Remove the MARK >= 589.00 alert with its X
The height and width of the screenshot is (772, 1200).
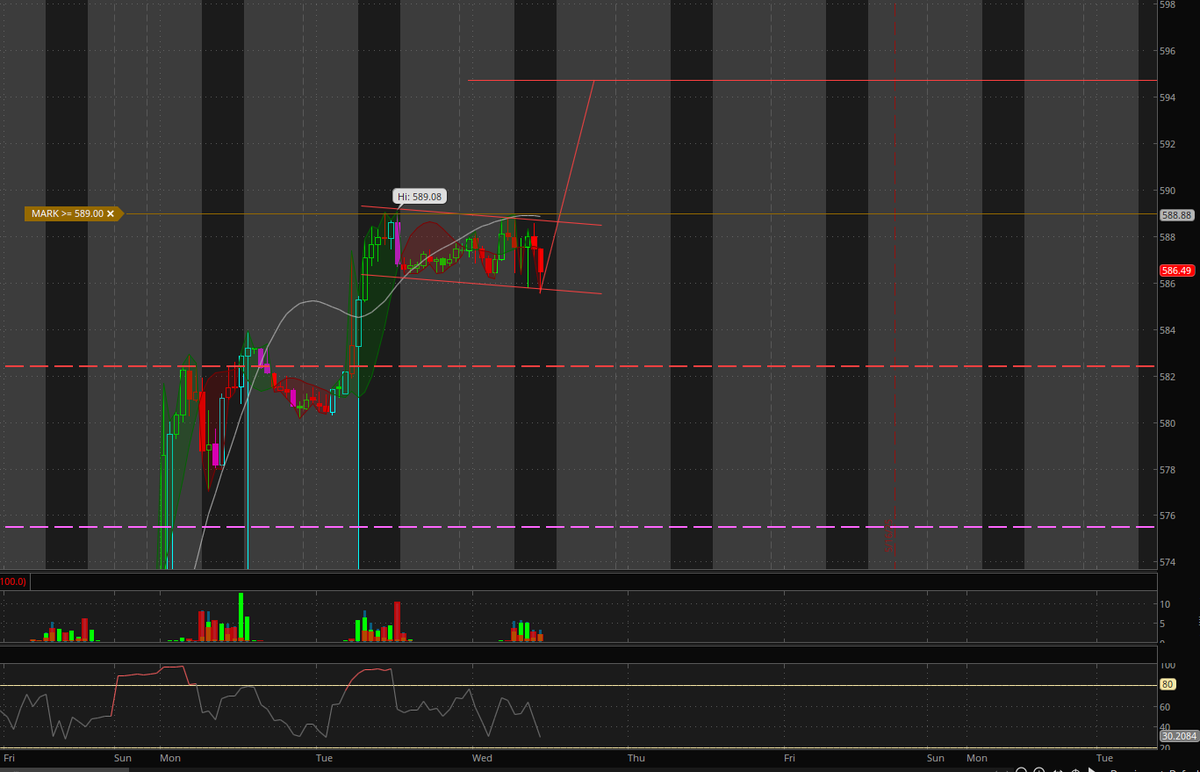point(110,213)
